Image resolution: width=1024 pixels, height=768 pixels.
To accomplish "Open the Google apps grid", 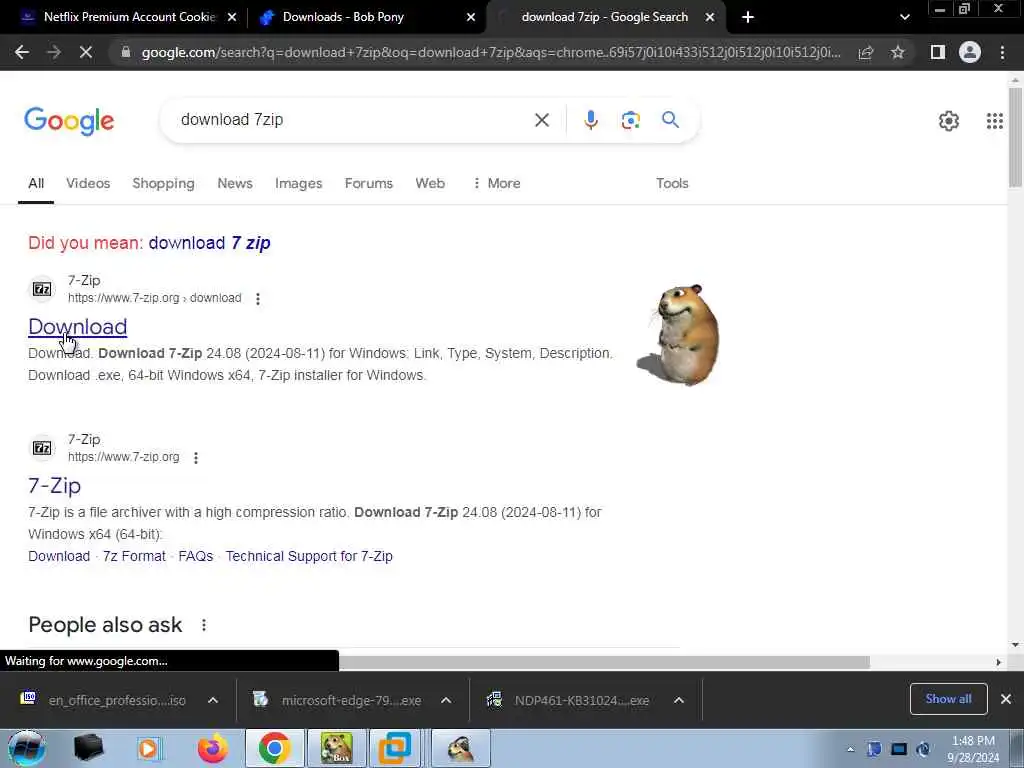I will (x=995, y=121).
